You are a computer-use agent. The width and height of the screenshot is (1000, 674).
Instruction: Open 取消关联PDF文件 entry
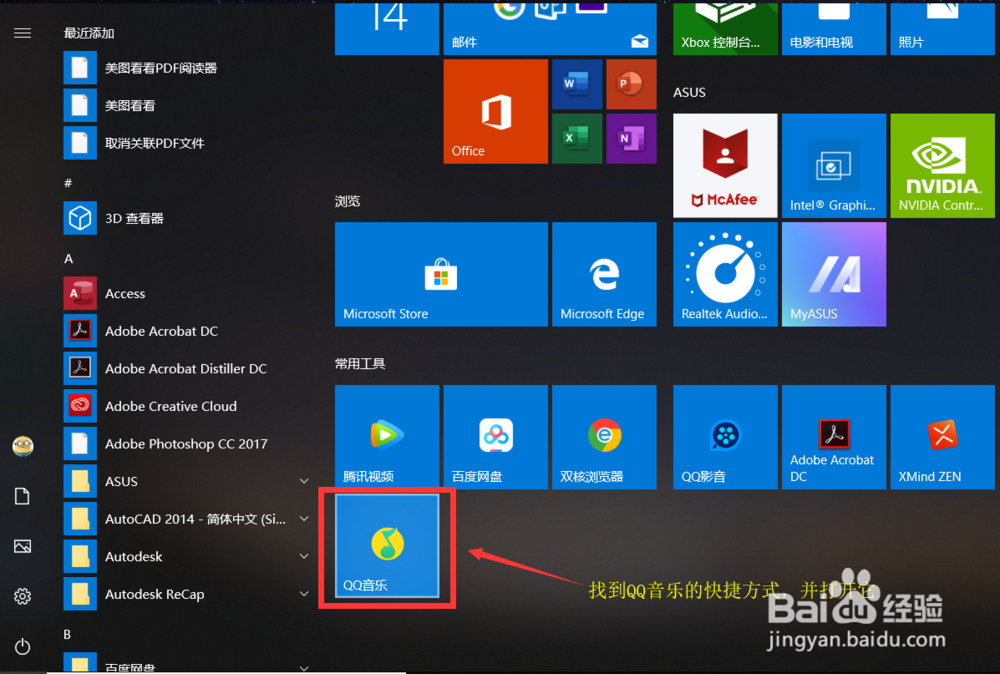[x=188, y=143]
